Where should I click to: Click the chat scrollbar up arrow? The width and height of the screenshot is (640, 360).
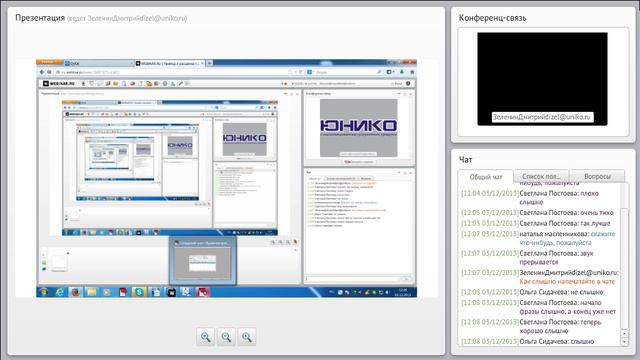[624, 333]
